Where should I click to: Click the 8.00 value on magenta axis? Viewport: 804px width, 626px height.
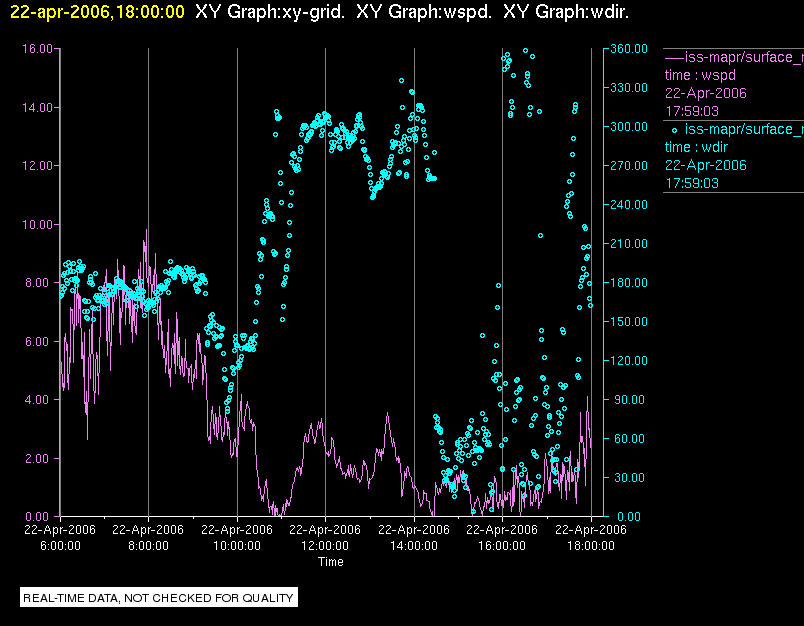pyautogui.click(x=39, y=282)
